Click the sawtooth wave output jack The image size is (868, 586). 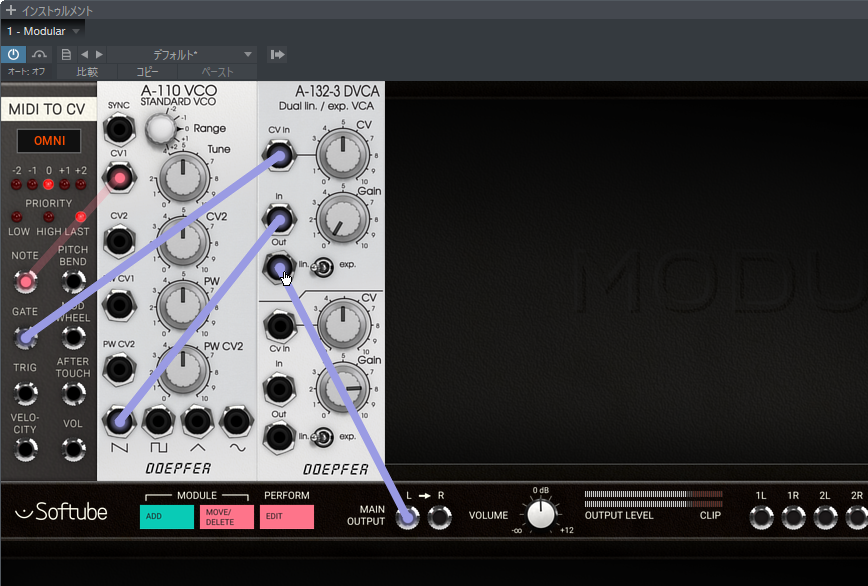pos(119,422)
